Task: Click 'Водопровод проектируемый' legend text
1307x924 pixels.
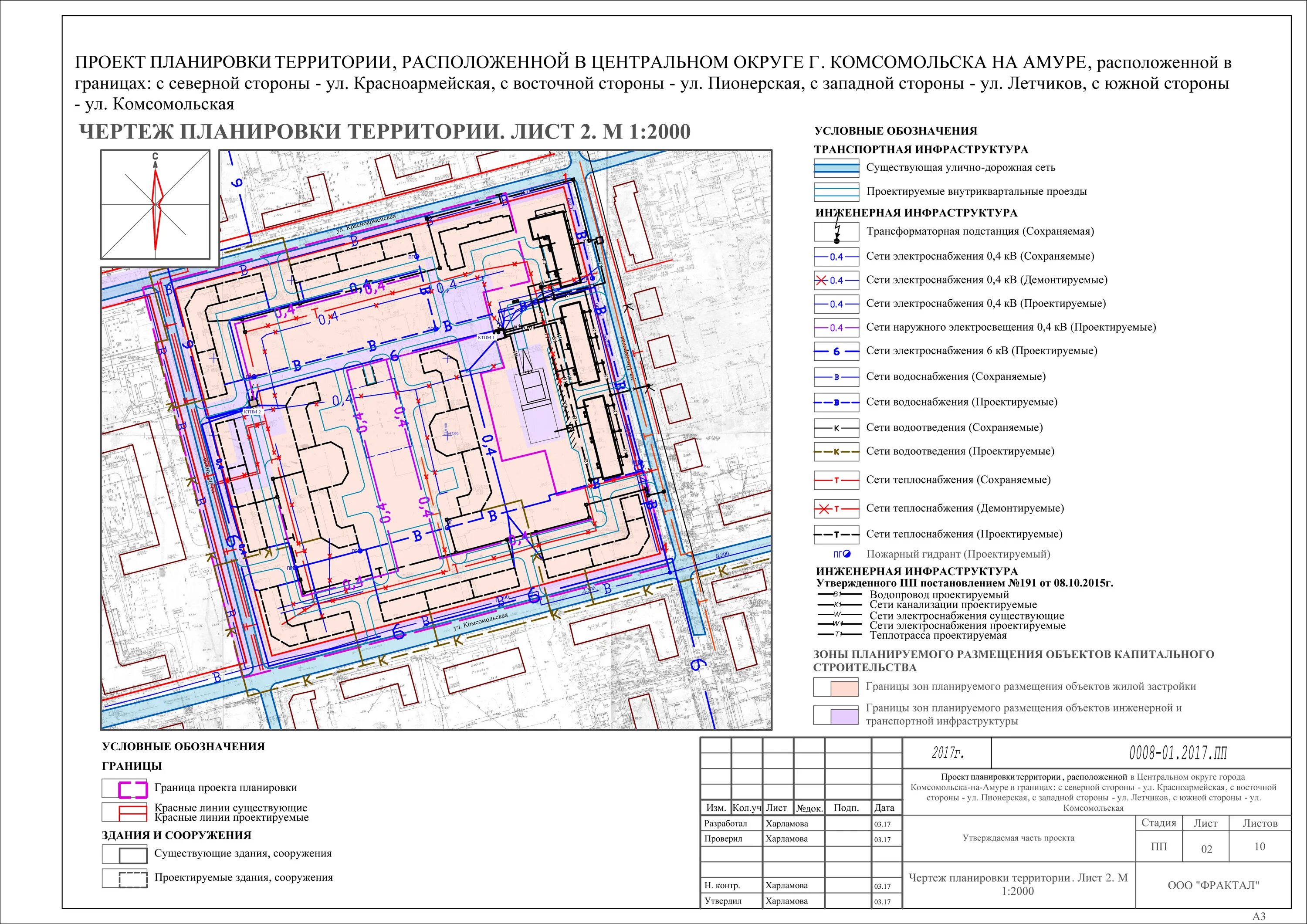Action: [x=939, y=594]
